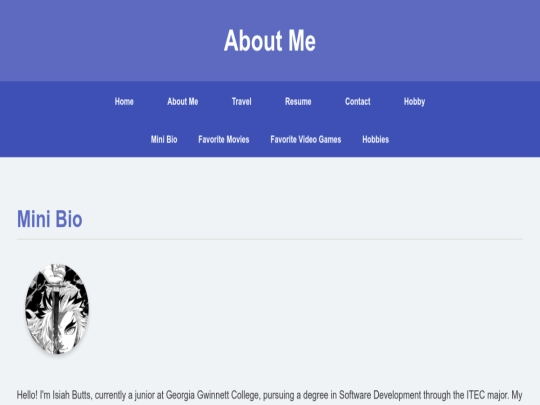Viewport: 540px width, 405px height.
Task: Go to About Me in the navigation bar
Action: pyautogui.click(x=183, y=102)
